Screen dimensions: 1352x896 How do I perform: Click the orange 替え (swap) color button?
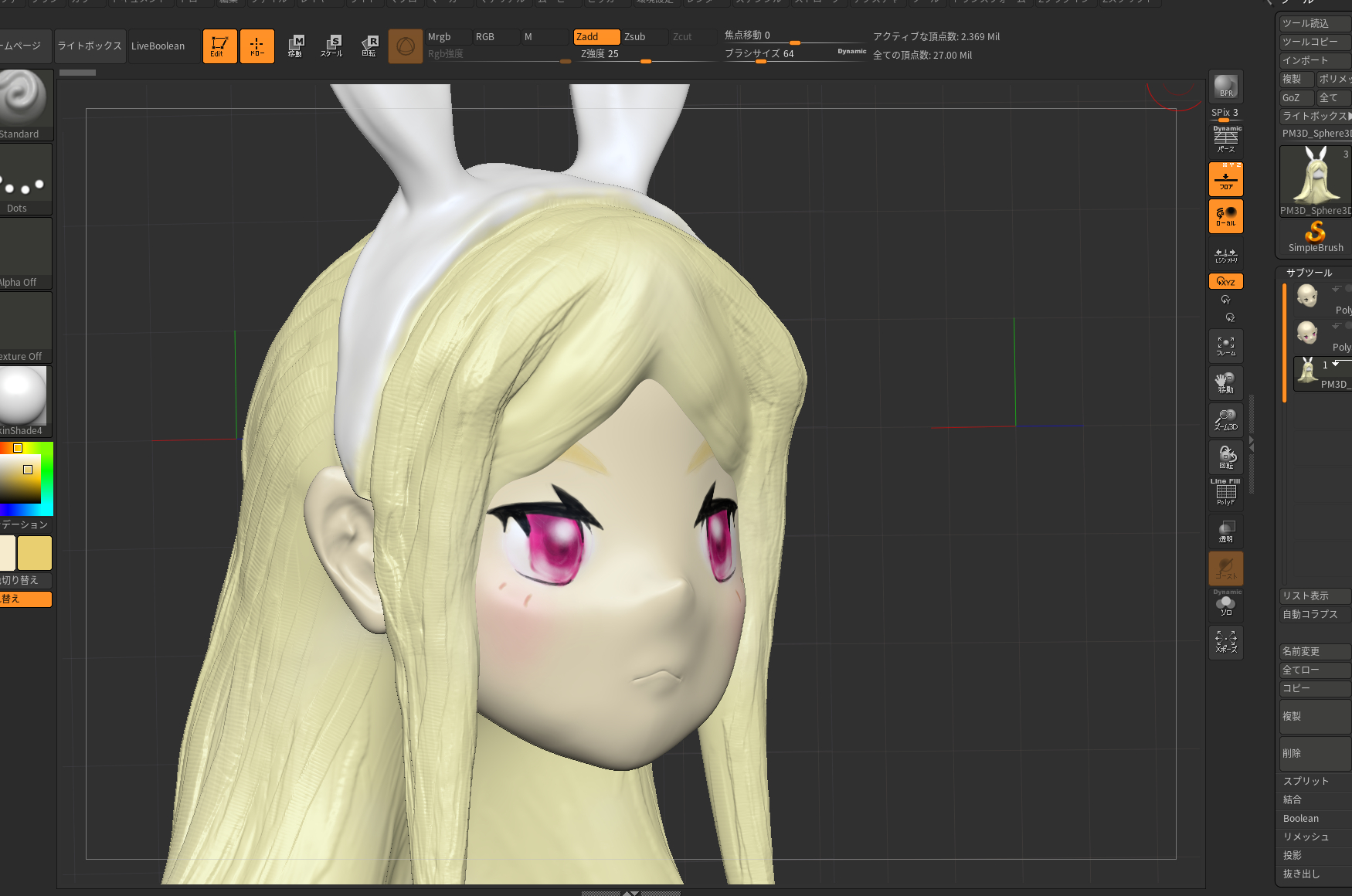click(25, 599)
